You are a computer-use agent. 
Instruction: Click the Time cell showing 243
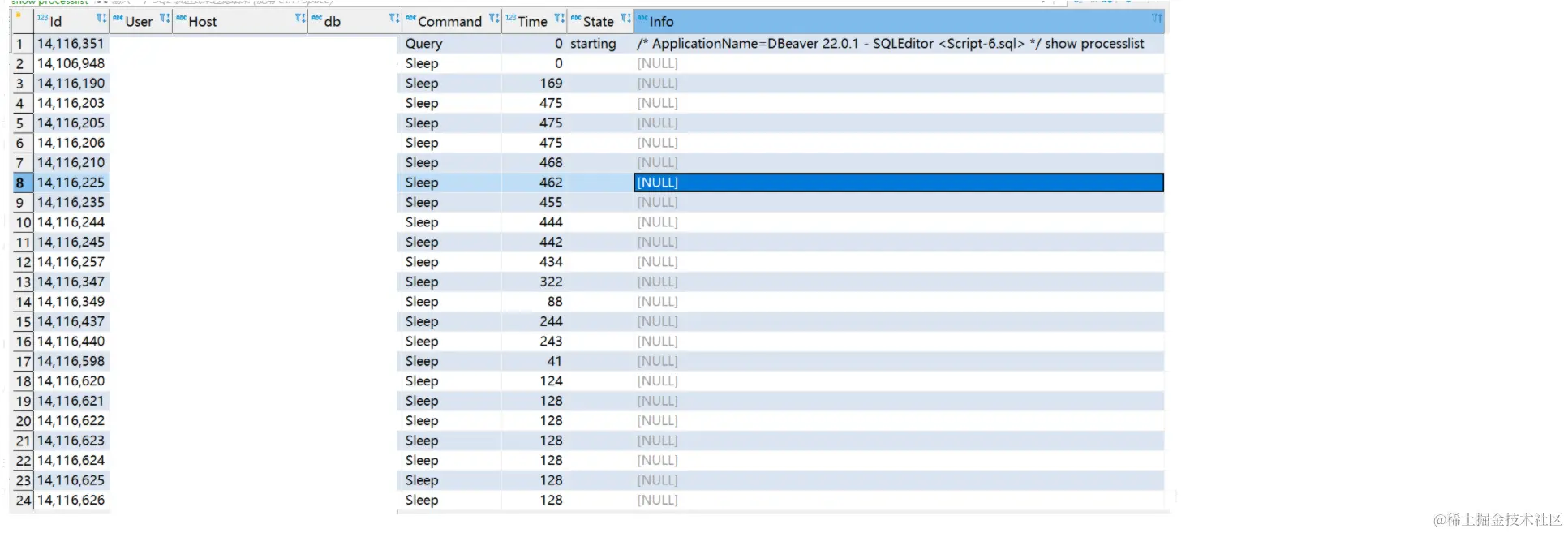pyautogui.click(x=535, y=342)
